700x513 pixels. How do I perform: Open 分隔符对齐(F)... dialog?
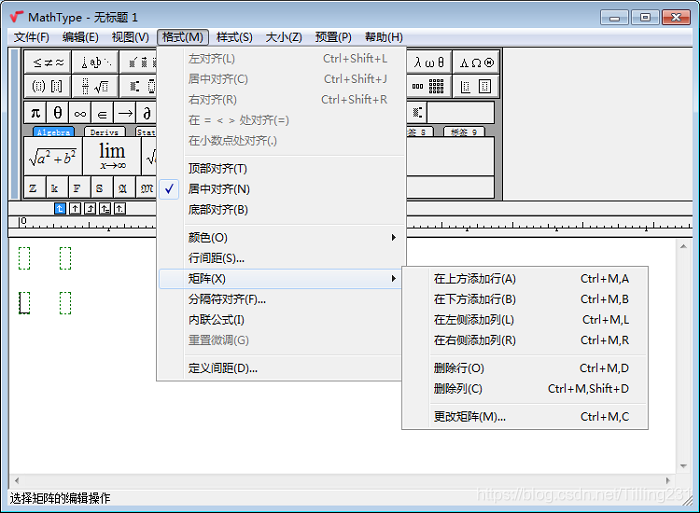[x=280, y=299]
